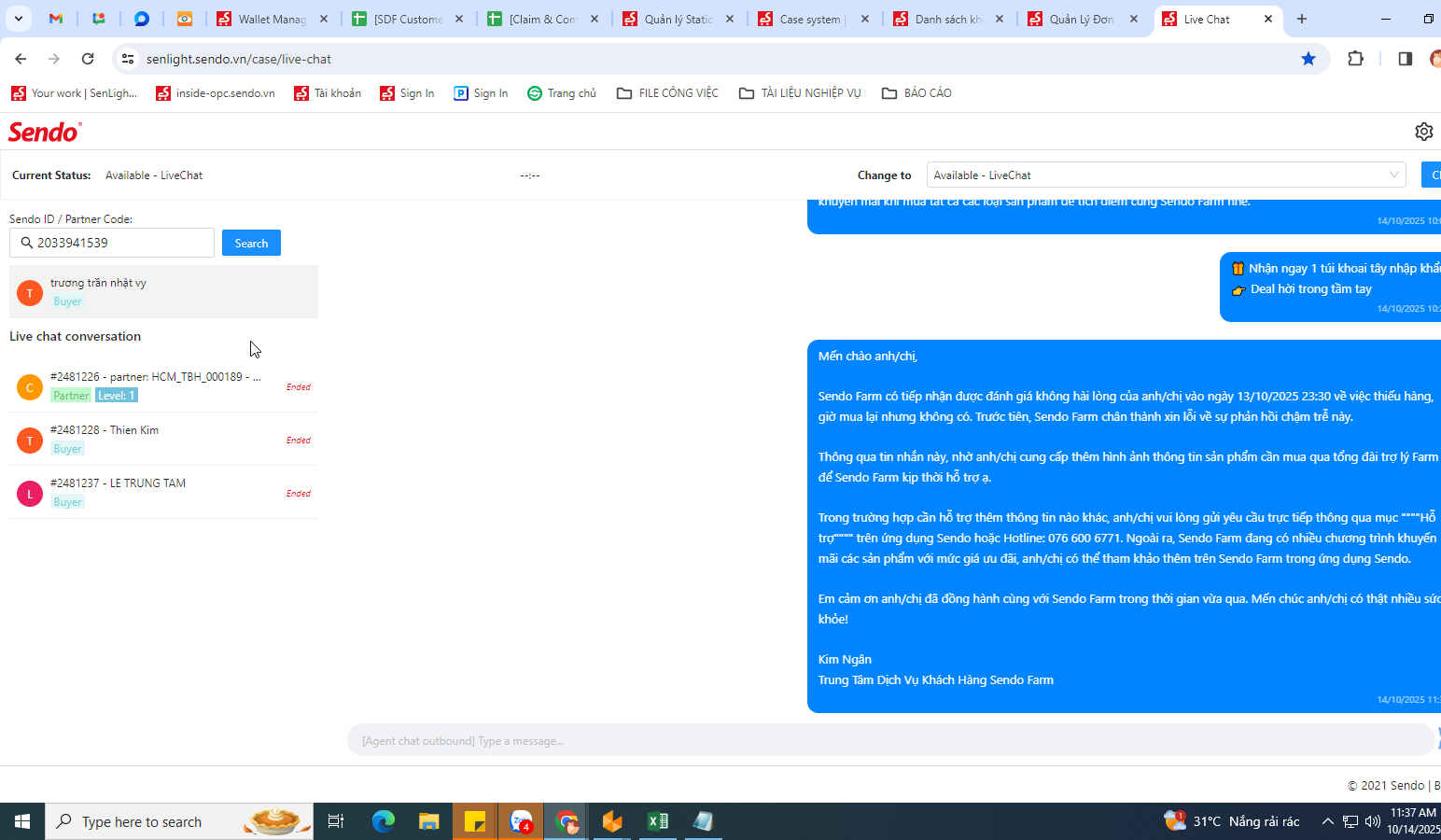Close the Case system tab
The height and width of the screenshot is (840, 1441).
tap(865, 19)
